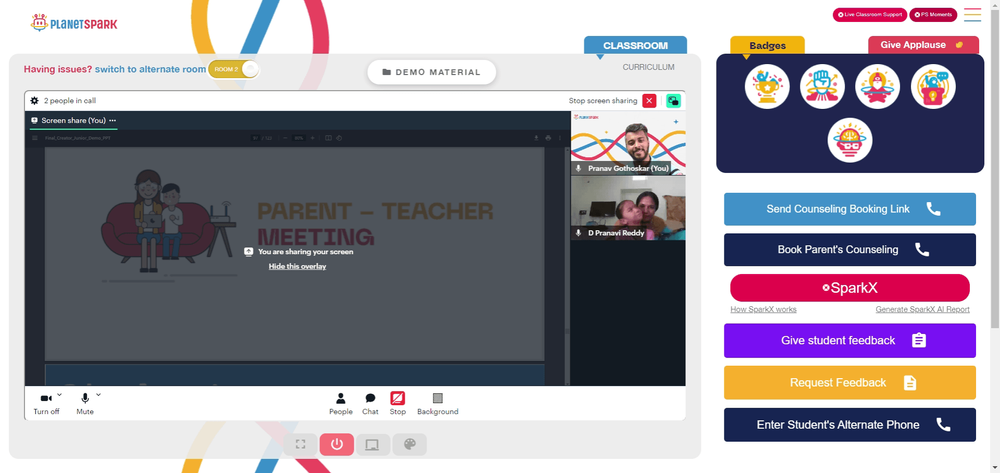Click switch to alternate room link
The height and width of the screenshot is (473, 1000).
pyautogui.click(x=151, y=69)
